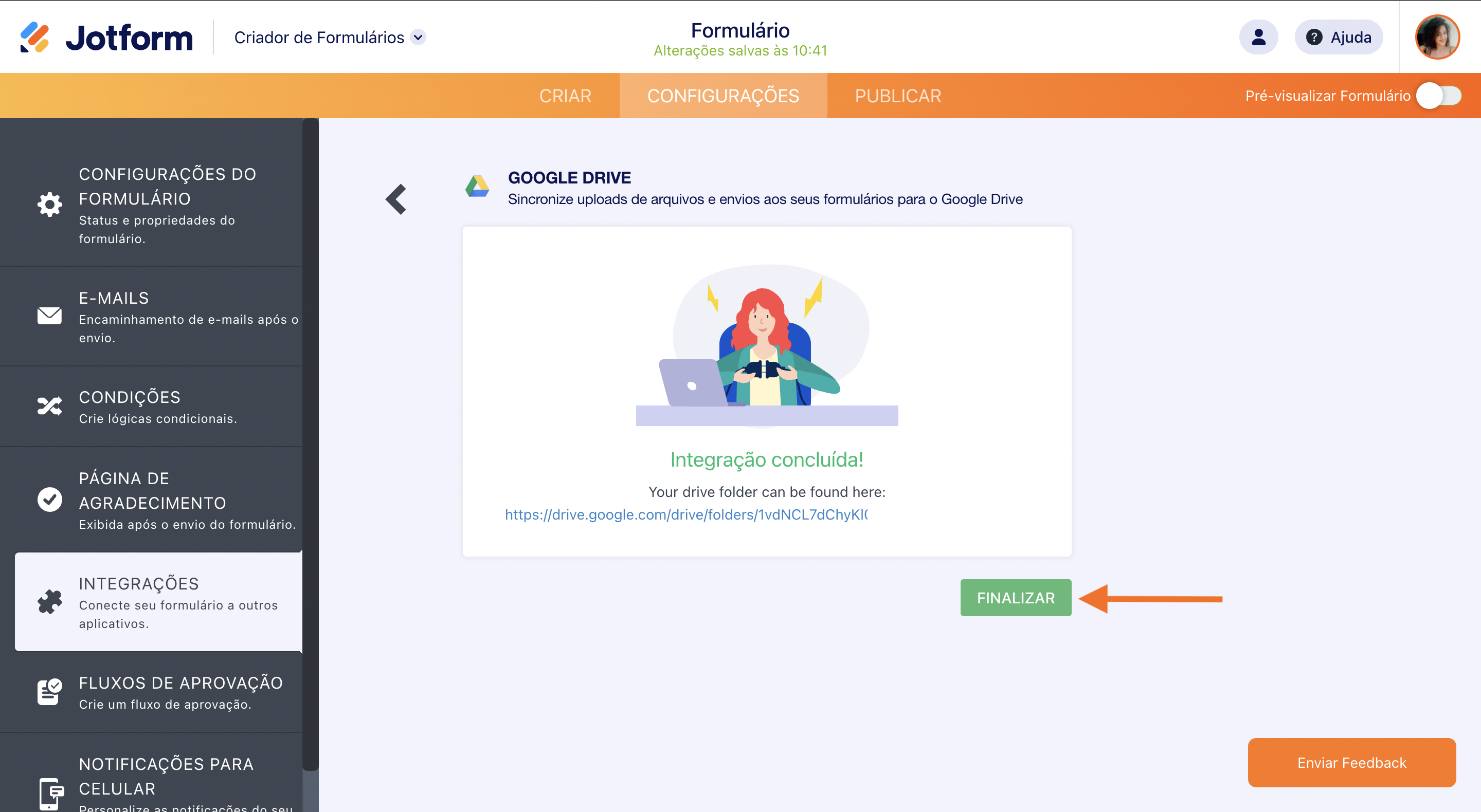Click the thank-you page checkmark icon

coord(49,500)
